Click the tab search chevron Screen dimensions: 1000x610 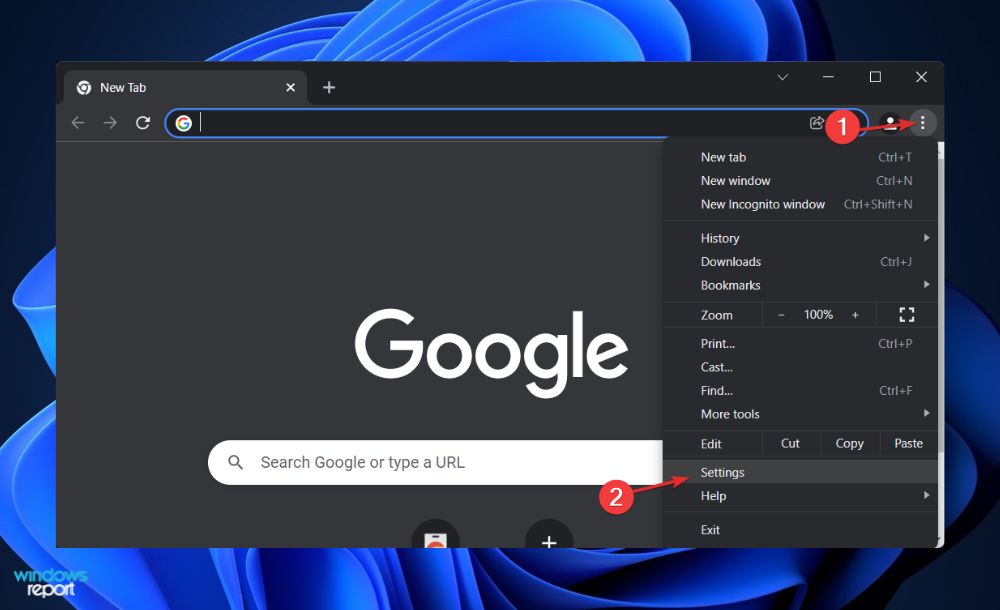(x=783, y=77)
